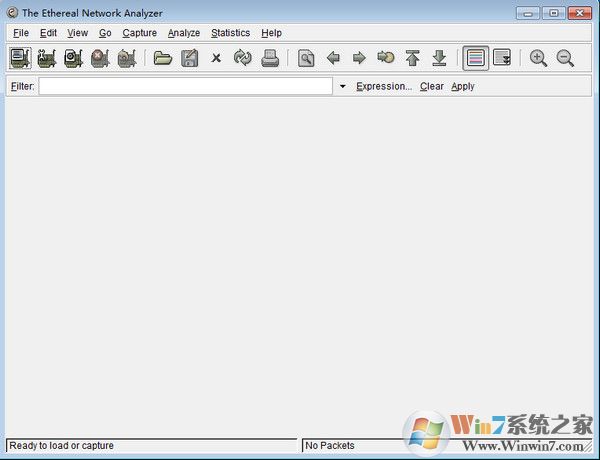The image size is (600, 460).
Task: Jump to the last packet
Action: pyautogui.click(x=439, y=58)
